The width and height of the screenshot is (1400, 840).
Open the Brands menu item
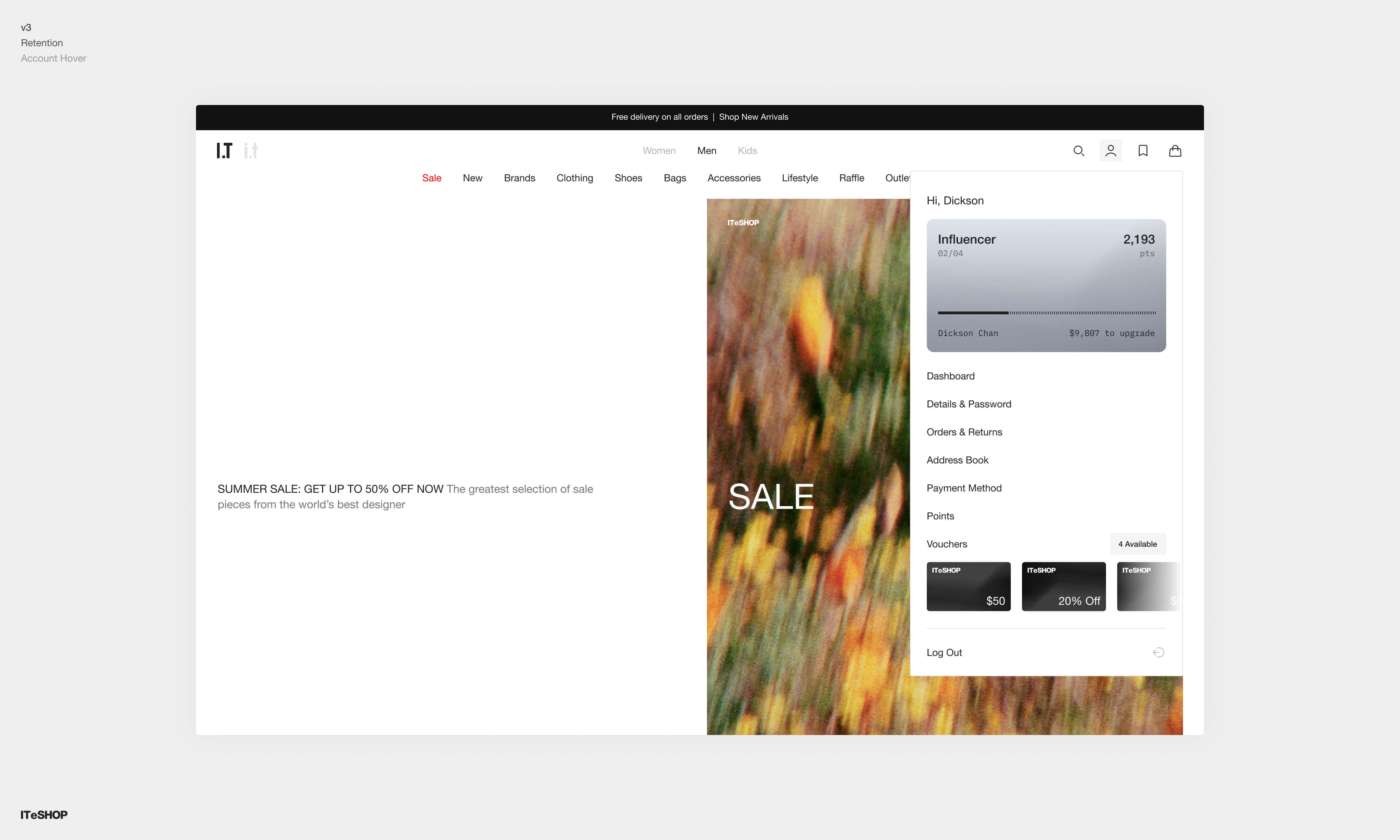point(519,178)
